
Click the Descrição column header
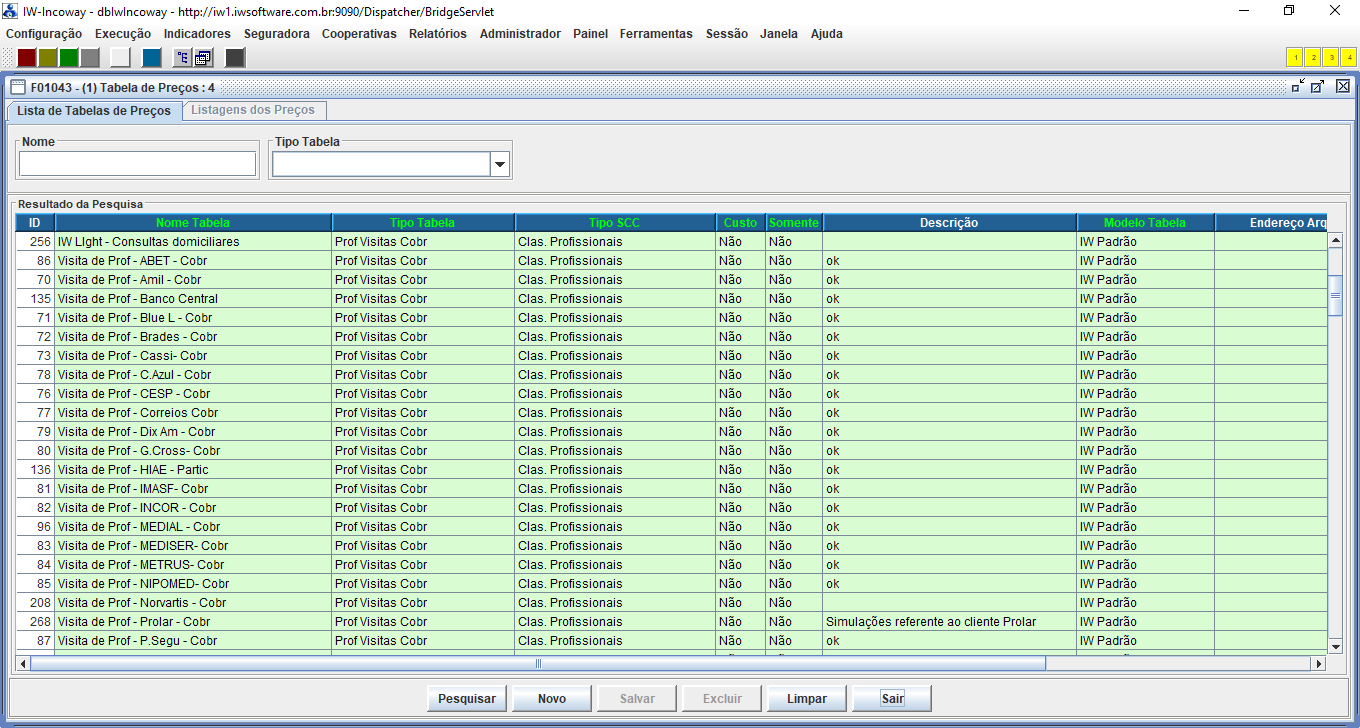949,223
